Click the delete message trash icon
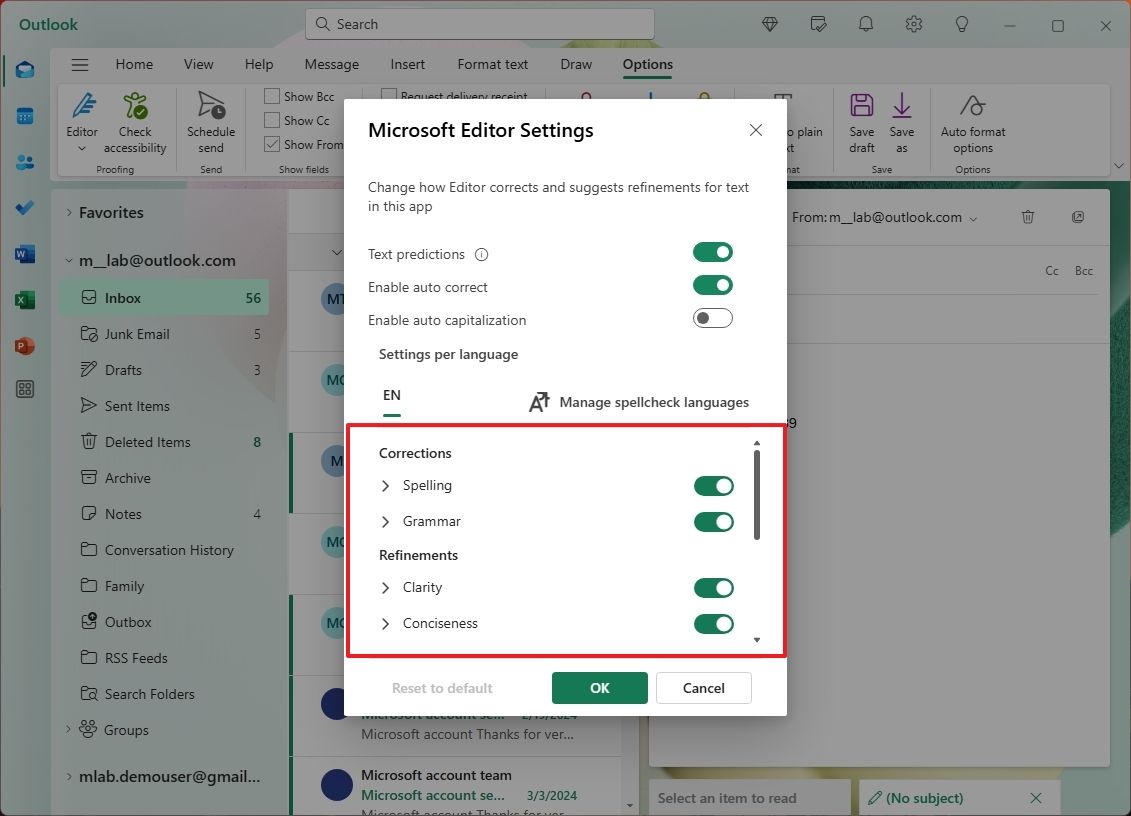This screenshot has width=1131, height=816. point(1028,217)
